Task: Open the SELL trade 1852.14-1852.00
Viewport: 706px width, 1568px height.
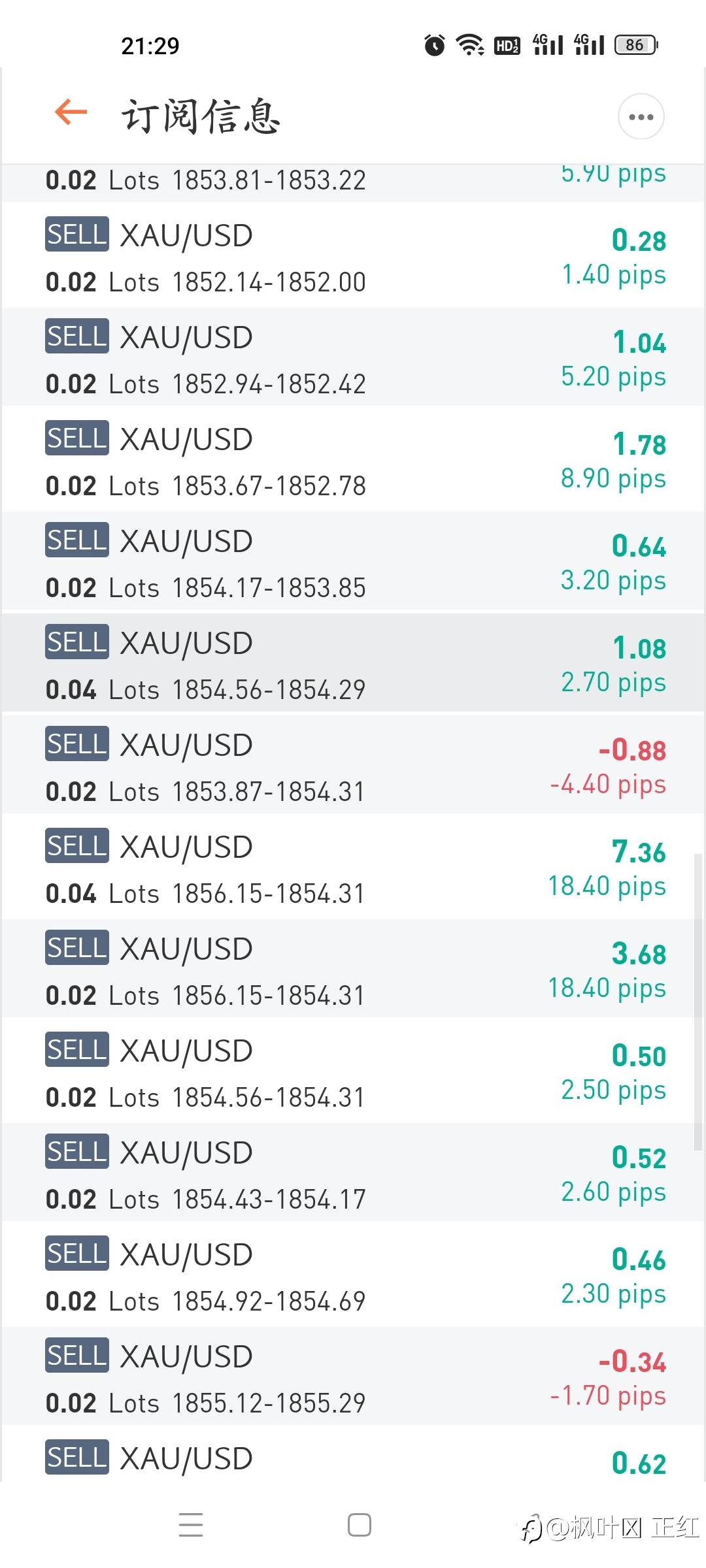Action: point(353,257)
